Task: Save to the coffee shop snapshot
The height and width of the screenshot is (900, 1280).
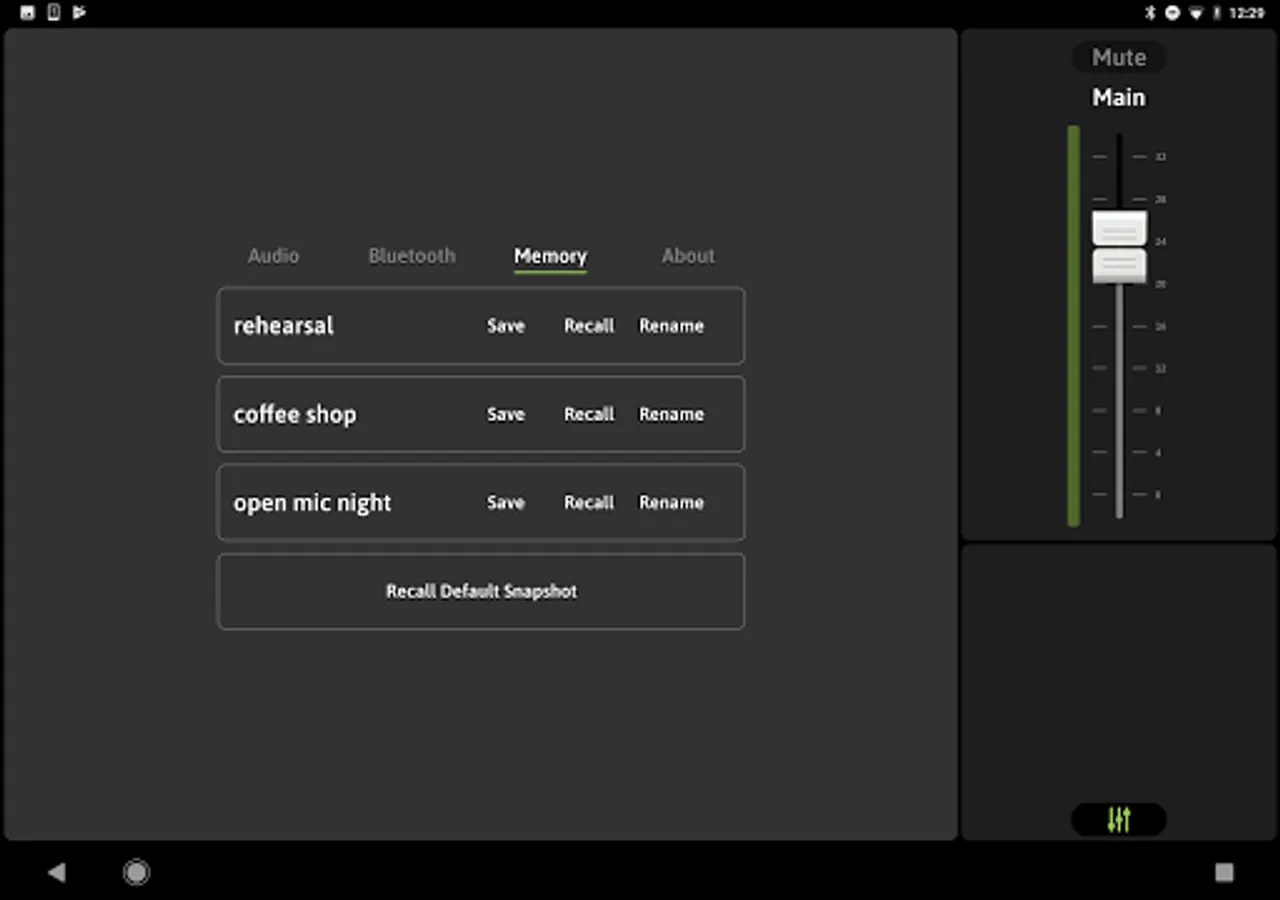Action: (x=506, y=414)
